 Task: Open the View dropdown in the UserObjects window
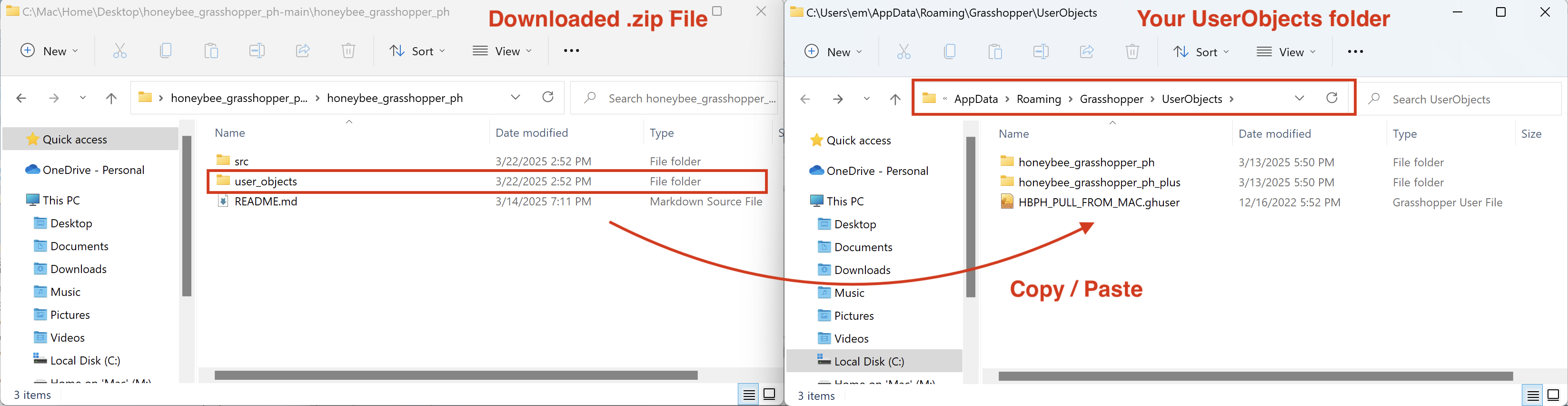[1286, 52]
